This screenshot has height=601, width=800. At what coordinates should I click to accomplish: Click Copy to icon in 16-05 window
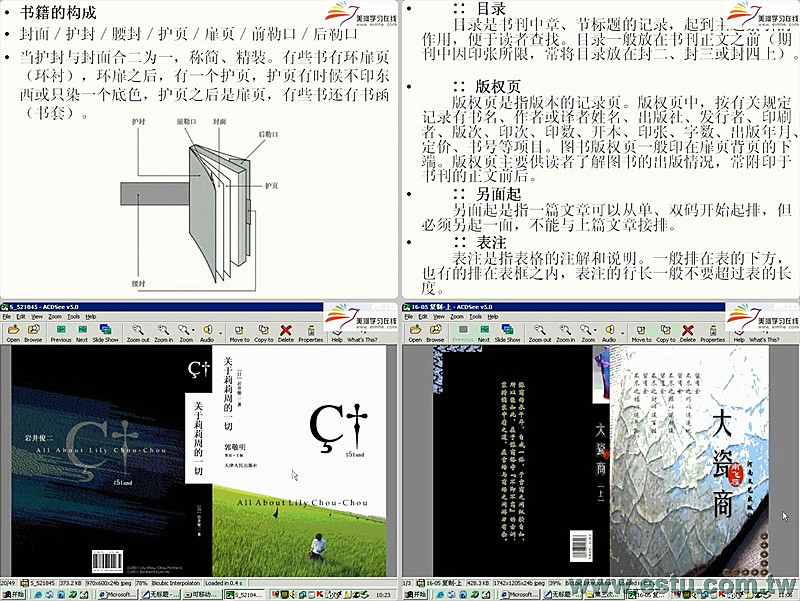[x=666, y=333]
